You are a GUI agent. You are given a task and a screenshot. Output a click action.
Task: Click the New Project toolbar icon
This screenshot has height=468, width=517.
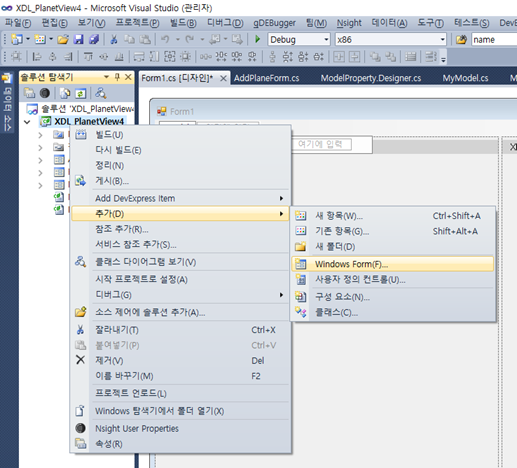[17, 40]
